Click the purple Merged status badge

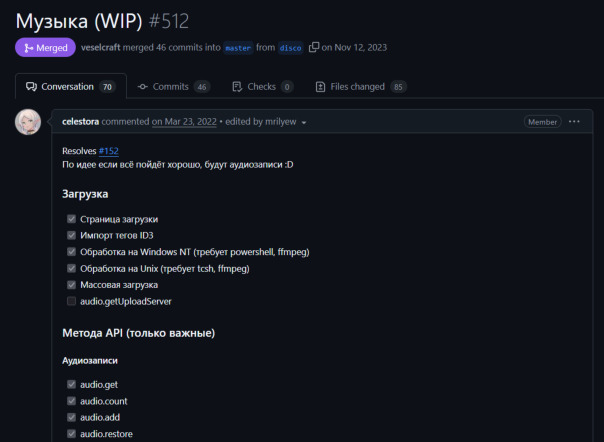click(45, 47)
